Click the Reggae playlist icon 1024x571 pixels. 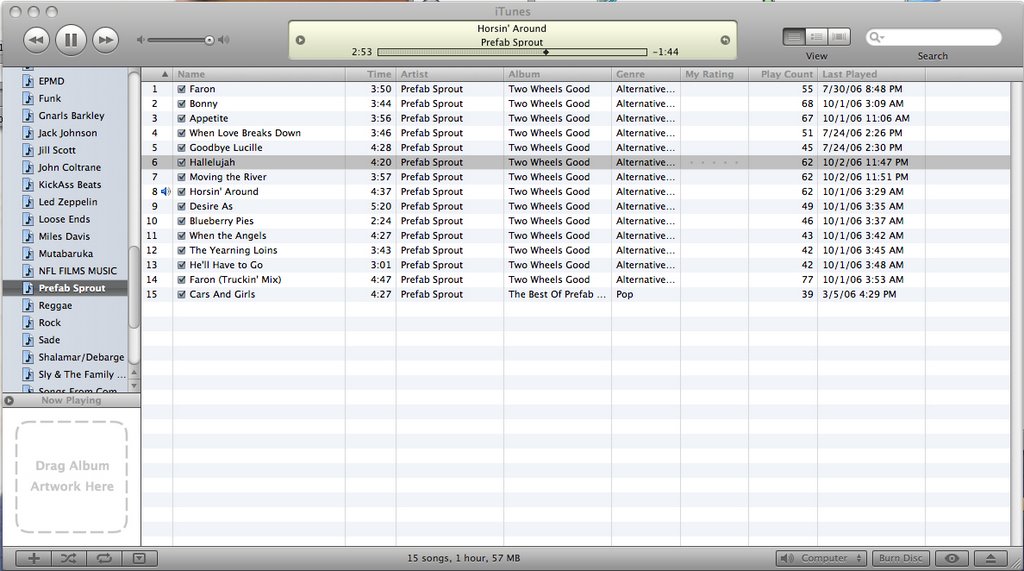pos(28,305)
